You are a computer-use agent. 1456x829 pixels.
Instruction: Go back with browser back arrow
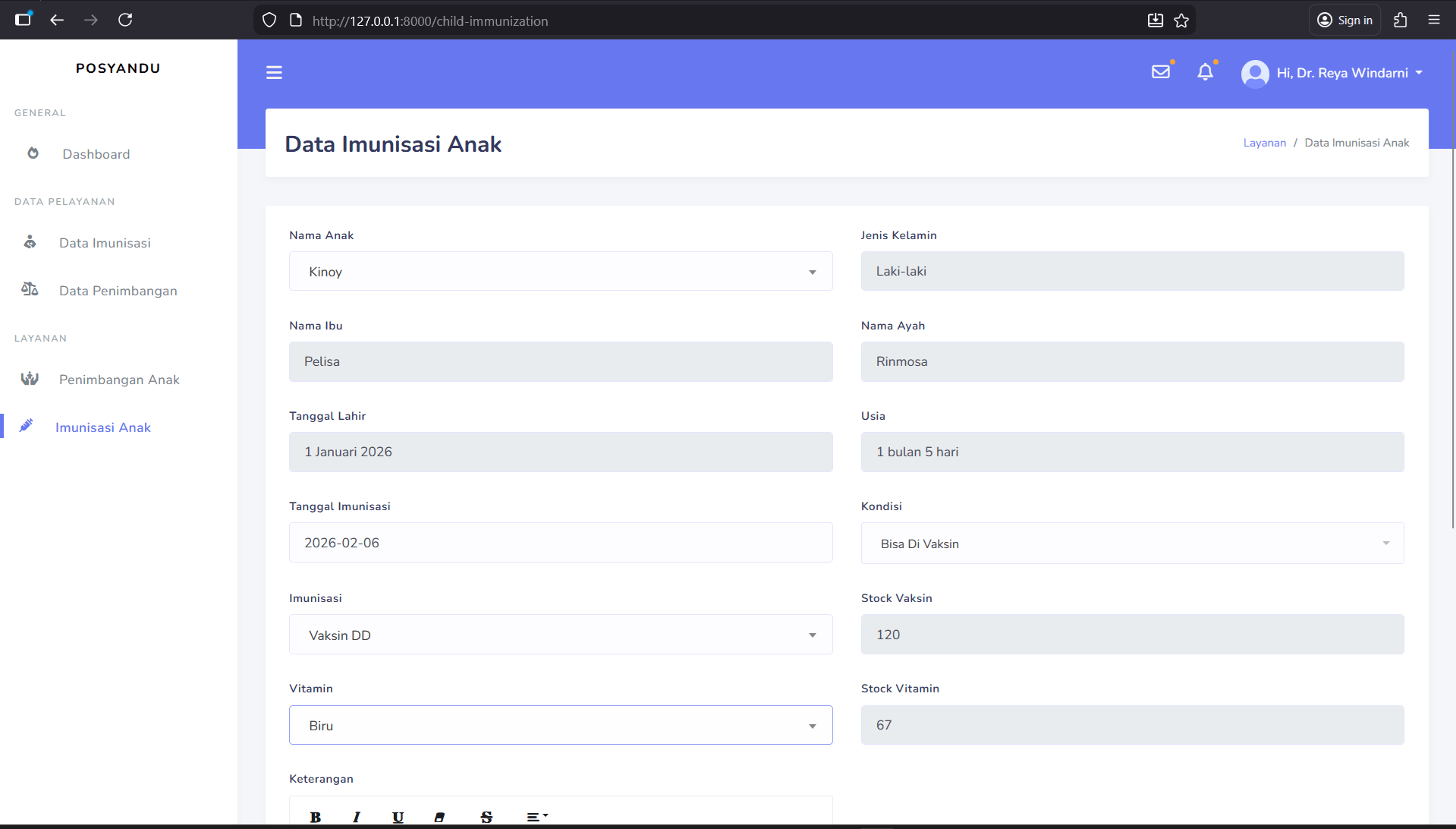(57, 20)
